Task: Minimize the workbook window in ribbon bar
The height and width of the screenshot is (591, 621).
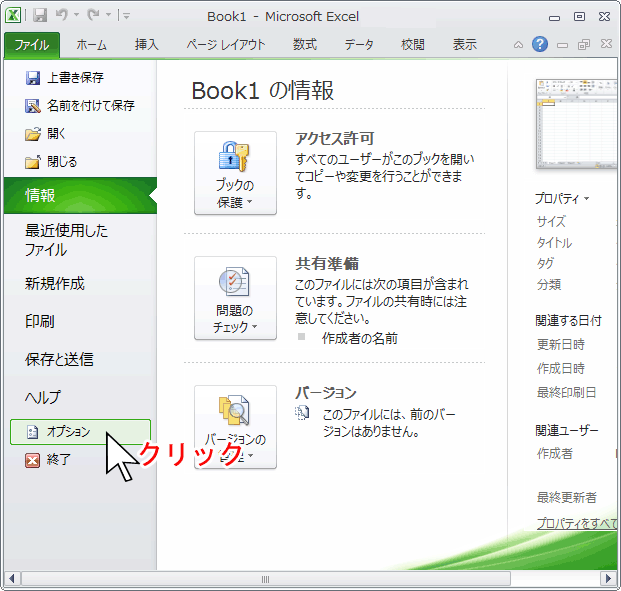Action: (x=562, y=45)
